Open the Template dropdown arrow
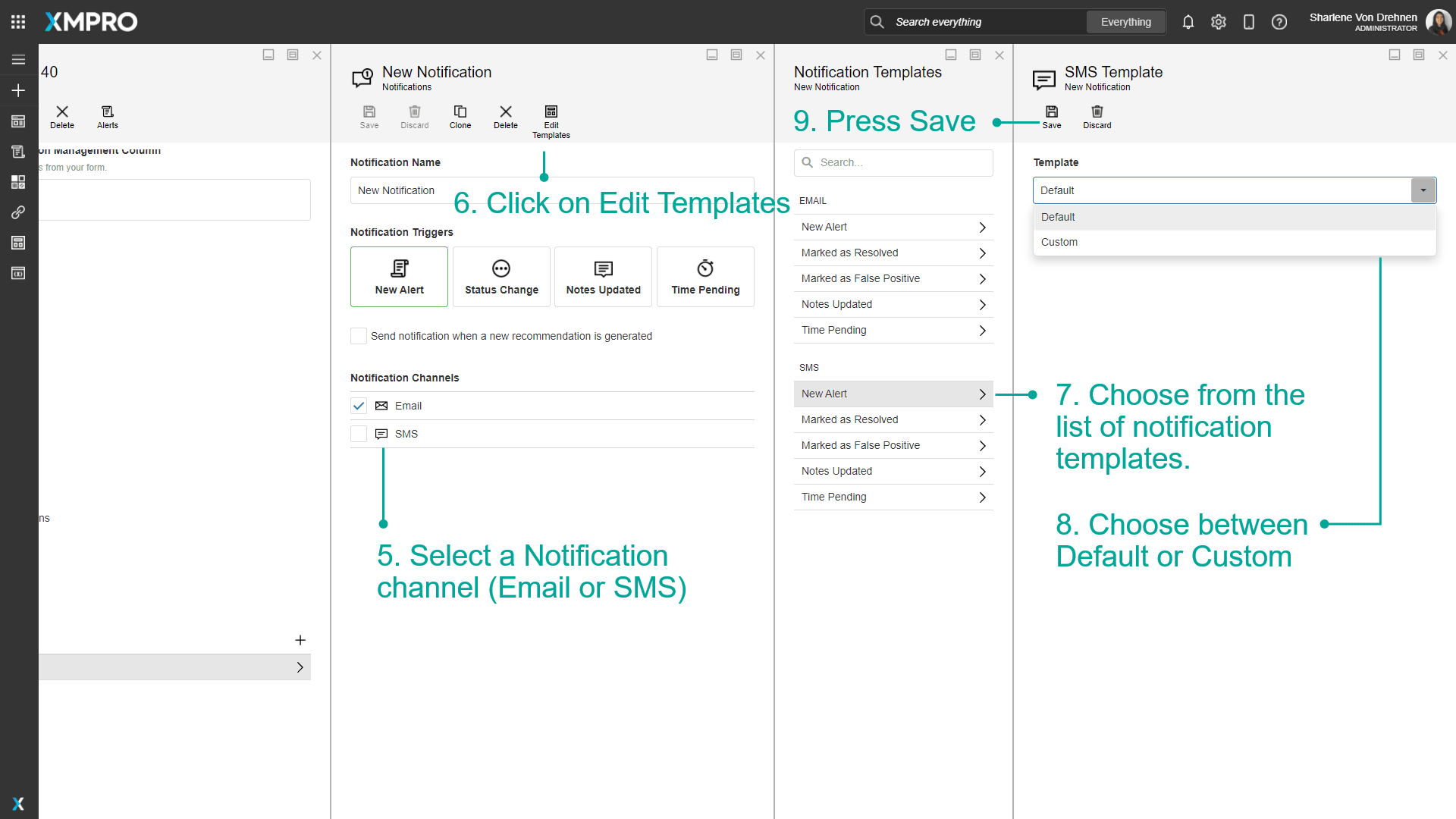1456x819 pixels. pyautogui.click(x=1423, y=190)
